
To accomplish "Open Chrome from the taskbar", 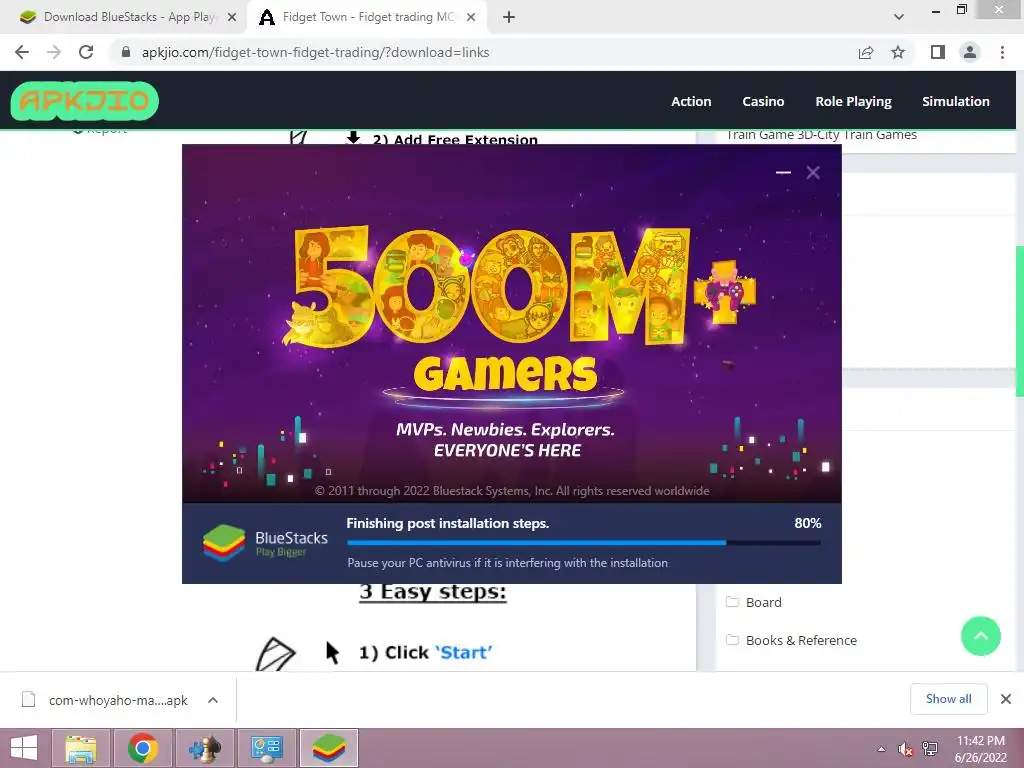I will click(x=142, y=748).
